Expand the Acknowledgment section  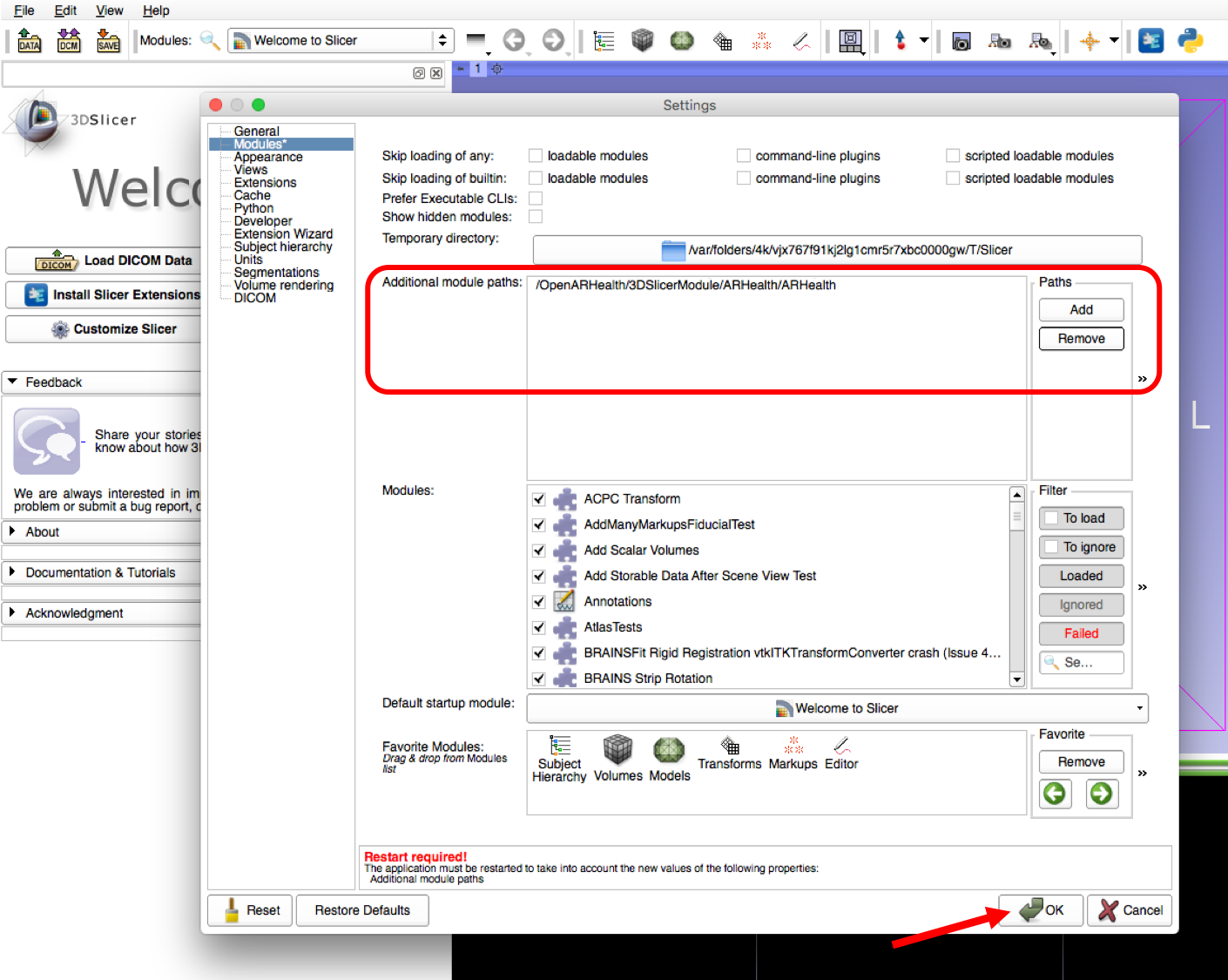click(x=103, y=613)
